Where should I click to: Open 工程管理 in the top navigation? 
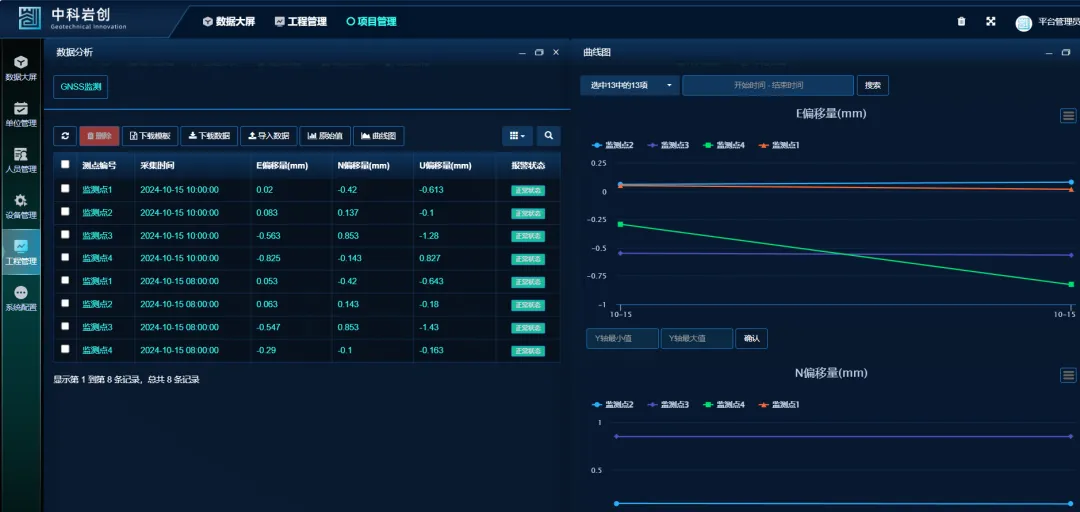300,21
